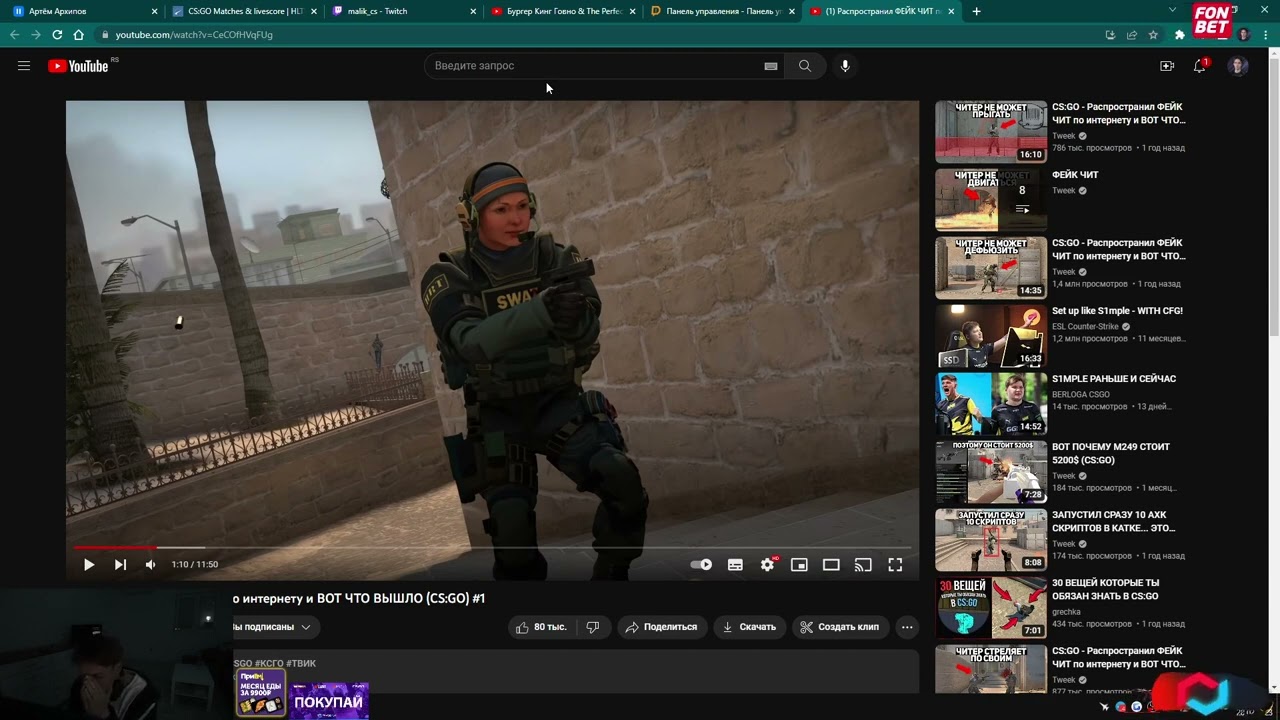Share this page from the toolbar
Viewport: 1280px width, 720px height.
pos(1132,34)
